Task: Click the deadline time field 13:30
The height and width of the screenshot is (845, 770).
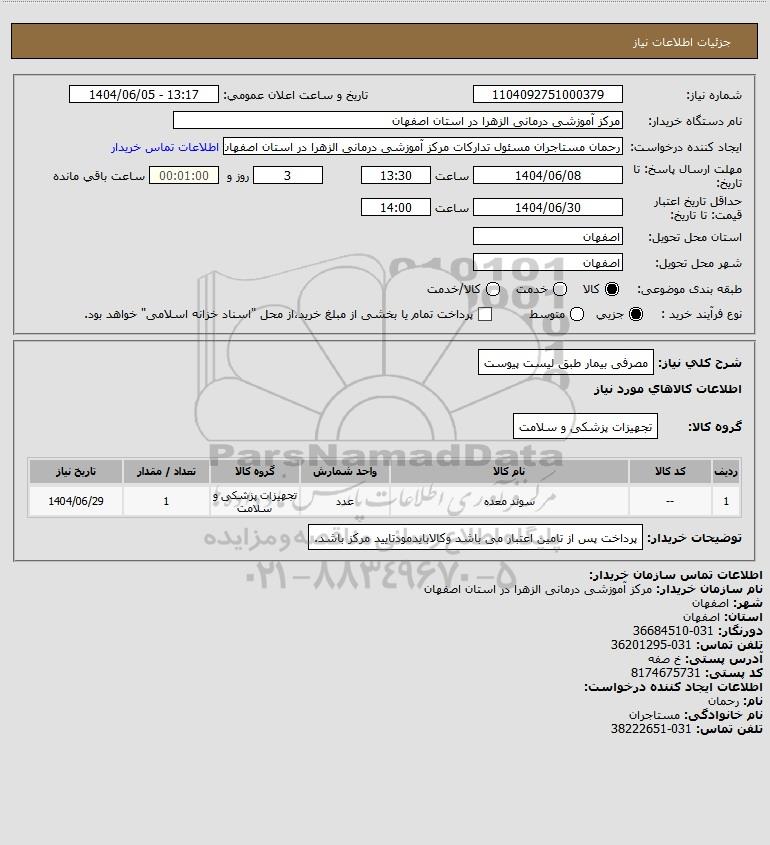Action: [x=396, y=176]
